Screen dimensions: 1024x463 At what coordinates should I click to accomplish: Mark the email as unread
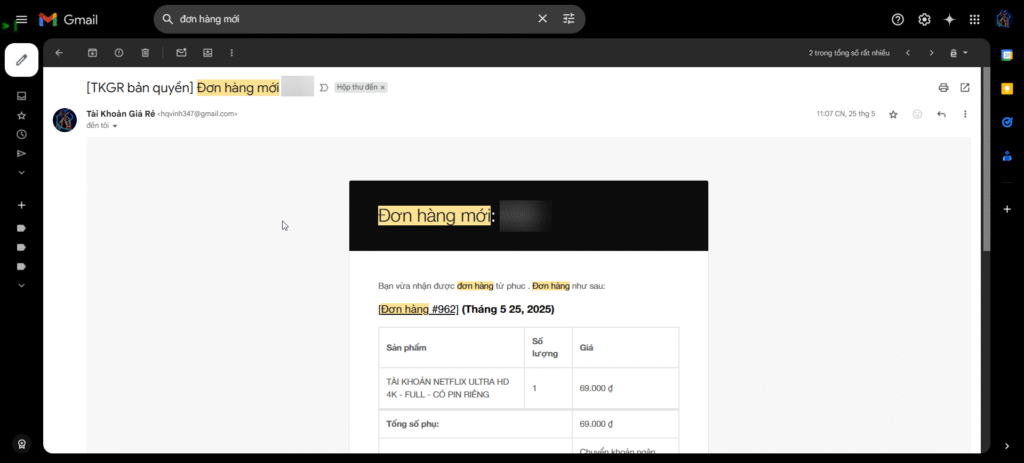182,53
